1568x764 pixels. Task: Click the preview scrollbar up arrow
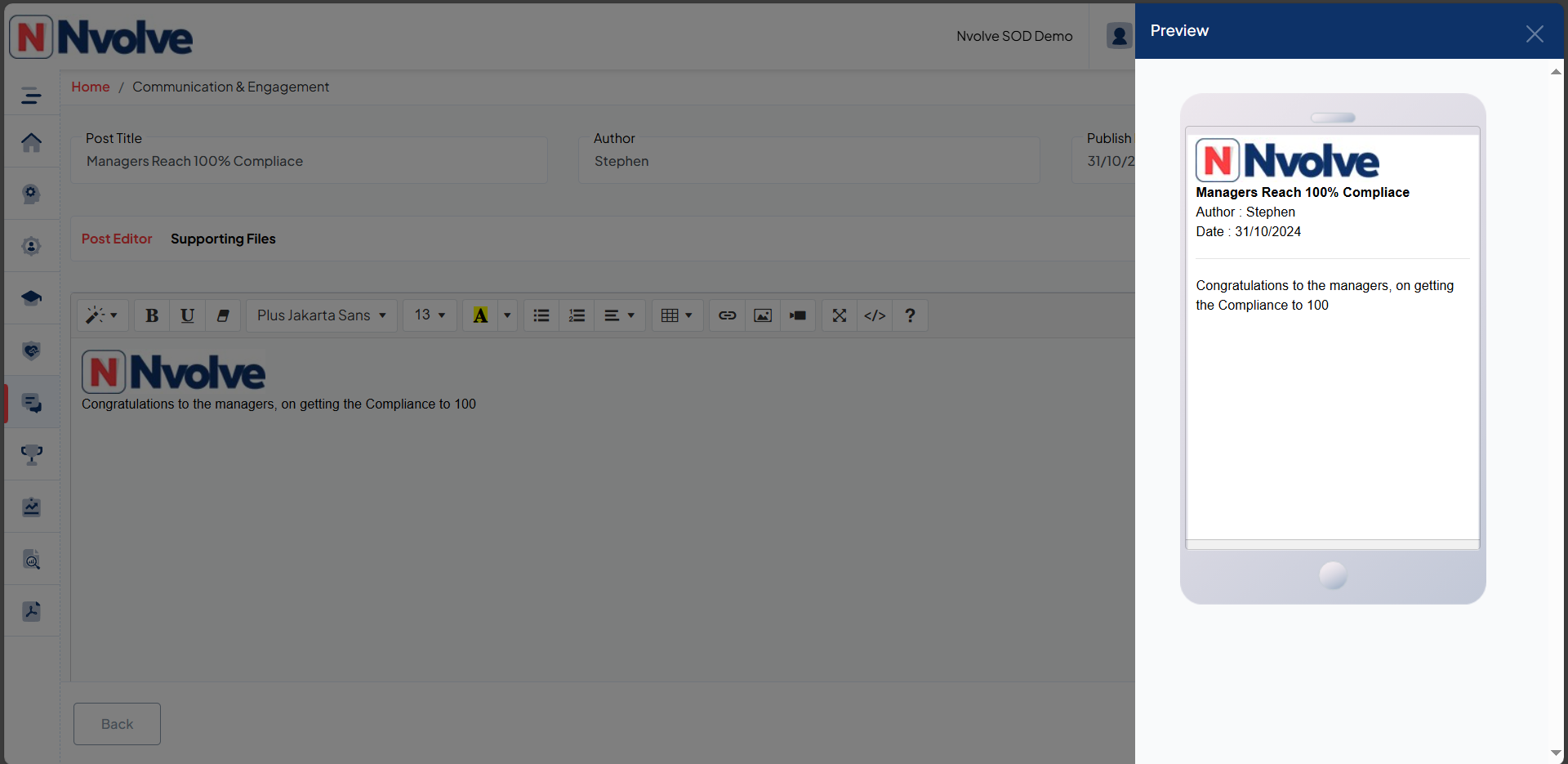click(1556, 72)
